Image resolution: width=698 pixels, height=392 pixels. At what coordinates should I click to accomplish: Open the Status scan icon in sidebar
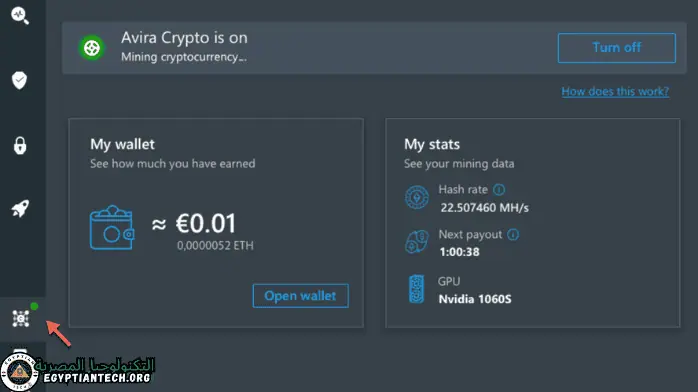tap(20, 15)
